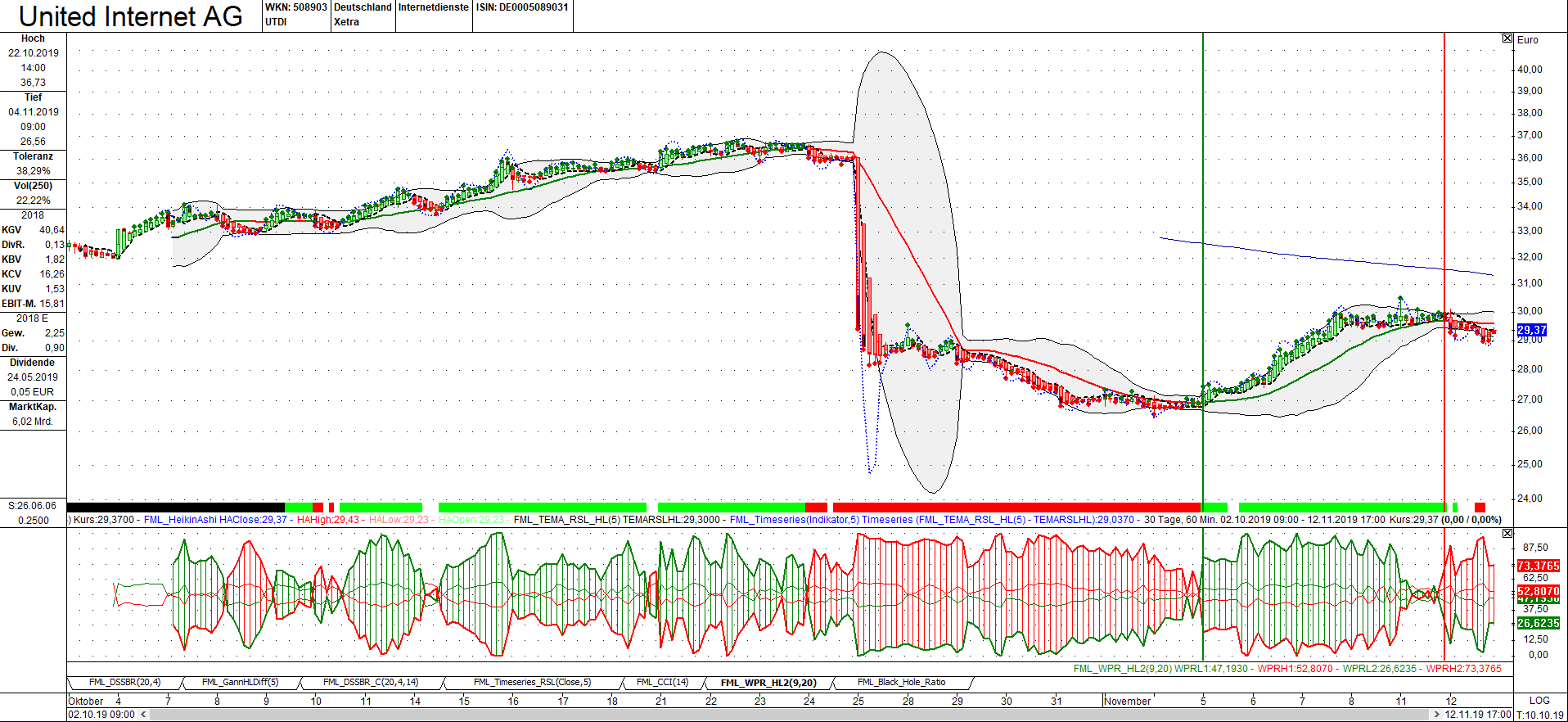Click the blue 29,37 current price label
This screenshot has width=1568, height=722.
click(1532, 331)
